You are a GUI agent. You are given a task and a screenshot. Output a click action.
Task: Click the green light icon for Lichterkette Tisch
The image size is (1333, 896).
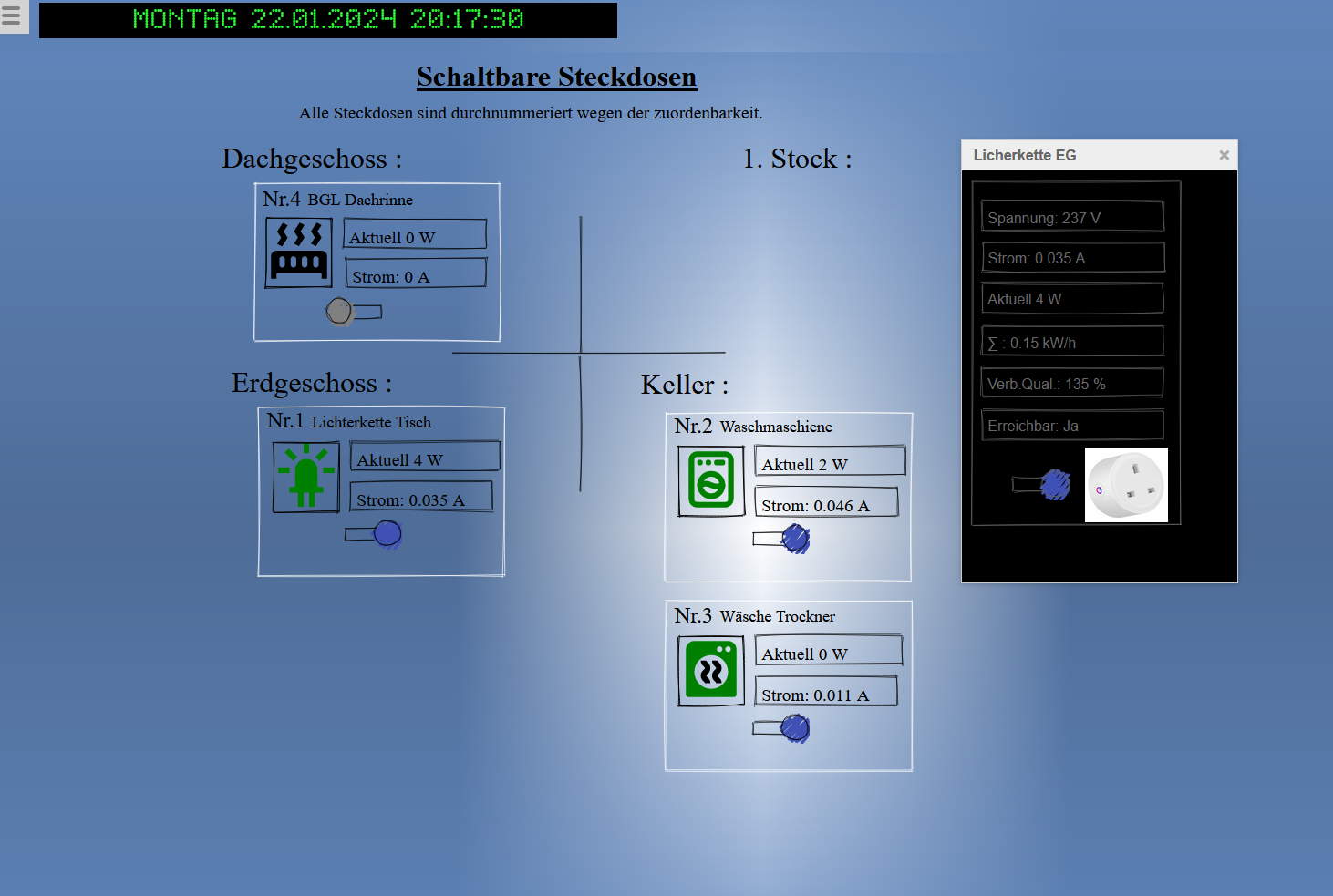[x=306, y=477]
